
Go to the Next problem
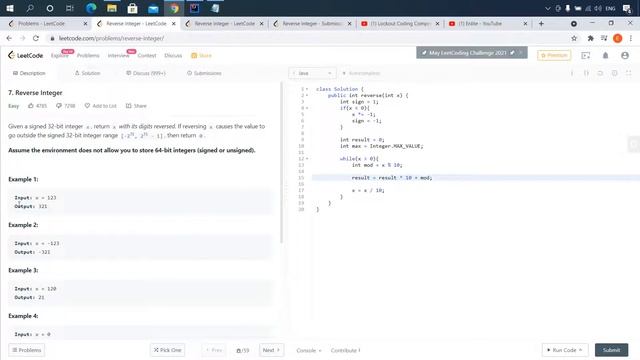(271, 350)
